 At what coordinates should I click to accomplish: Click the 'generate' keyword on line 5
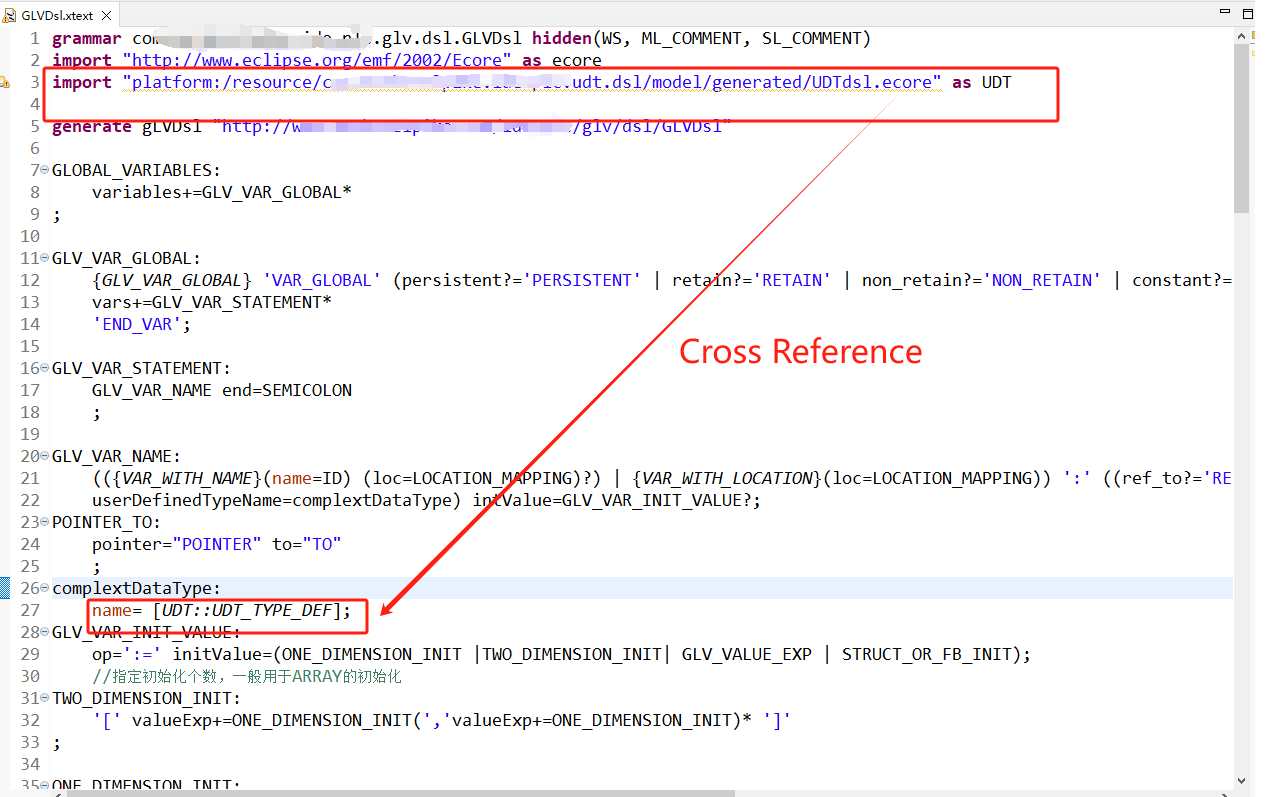(x=92, y=126)
